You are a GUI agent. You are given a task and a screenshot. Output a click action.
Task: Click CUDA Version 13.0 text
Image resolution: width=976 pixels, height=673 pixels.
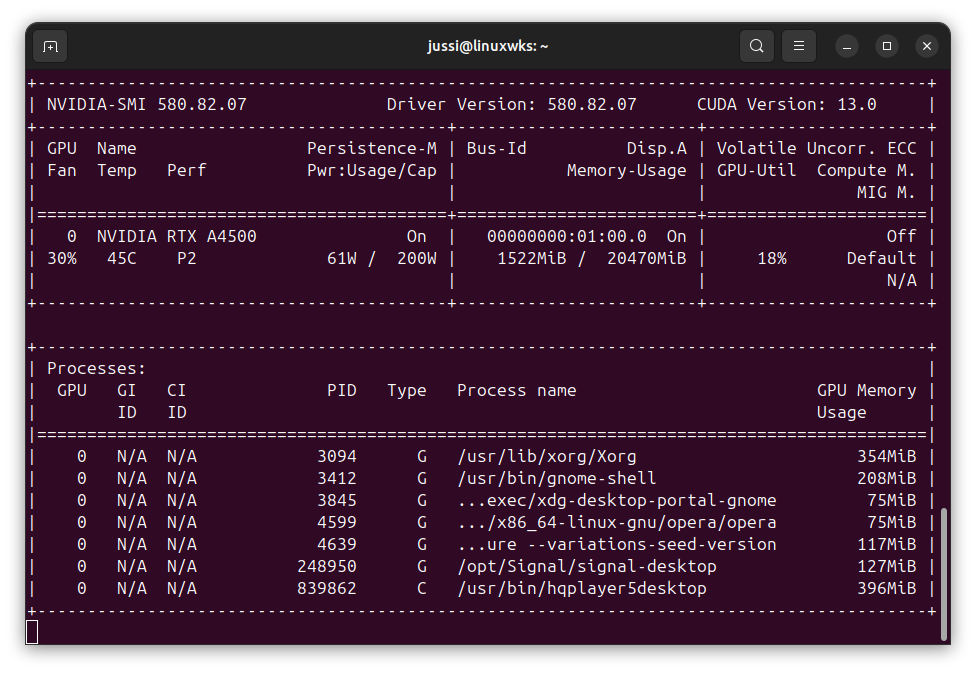[x=786, y=105]
